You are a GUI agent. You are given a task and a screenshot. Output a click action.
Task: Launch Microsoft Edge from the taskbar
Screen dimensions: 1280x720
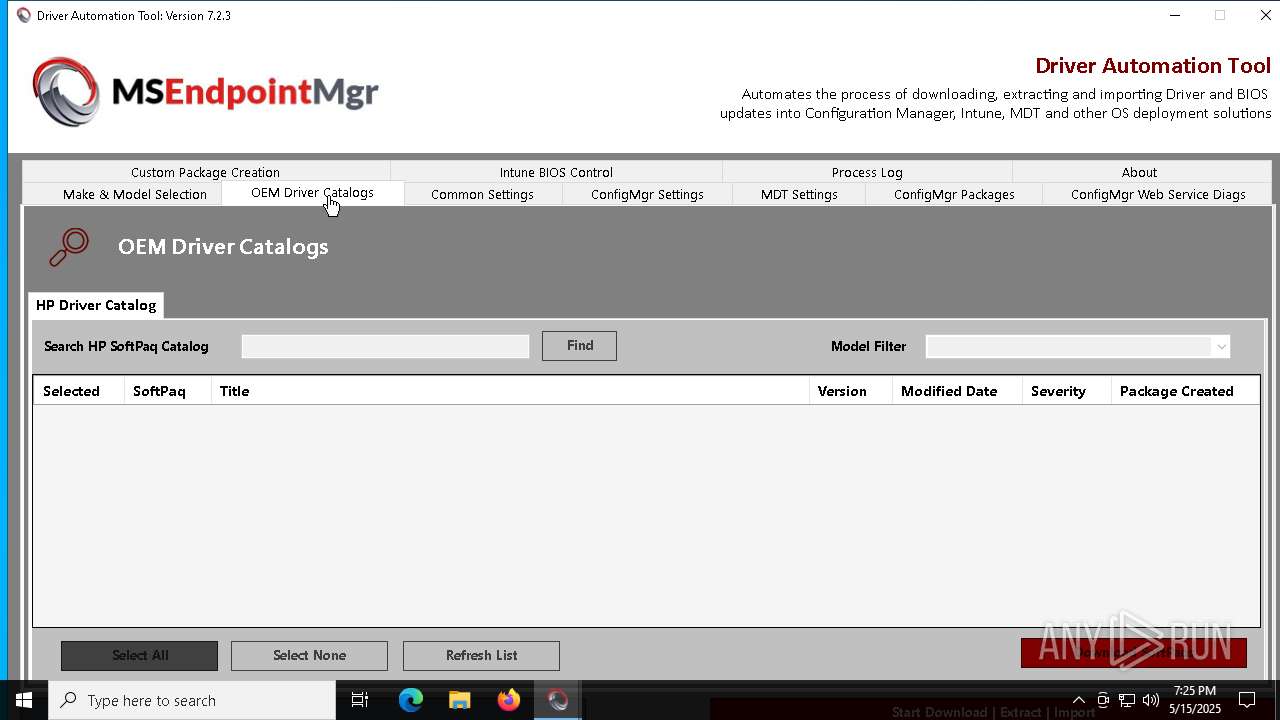pyautogui.click(x=411, y=700)
